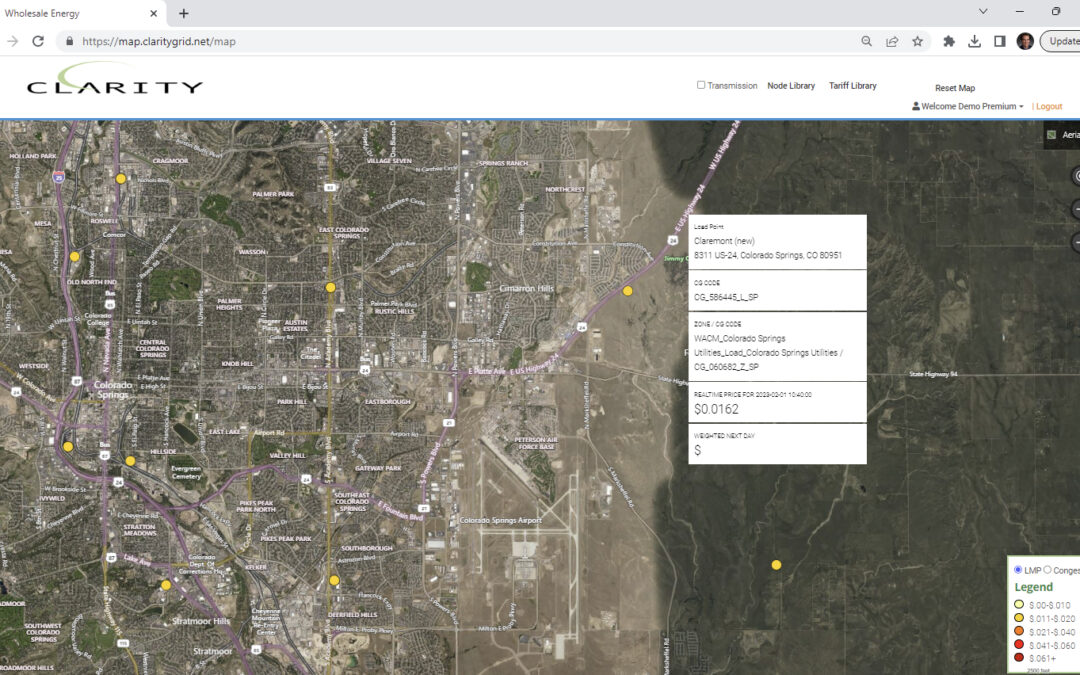Viewport: 1080px width, 675px height.
Task: Reload the page with the refresh icon
Action: pos(38,41)
